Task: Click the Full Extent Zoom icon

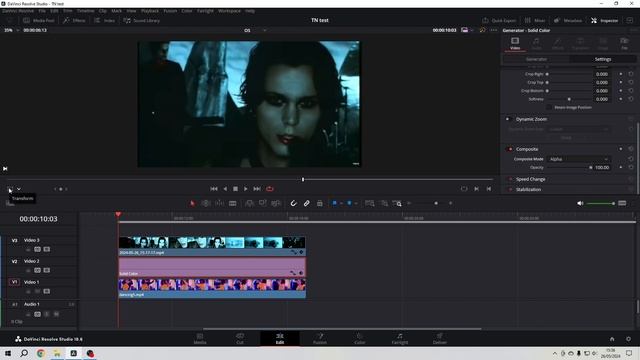Action: tap(370, 203)
